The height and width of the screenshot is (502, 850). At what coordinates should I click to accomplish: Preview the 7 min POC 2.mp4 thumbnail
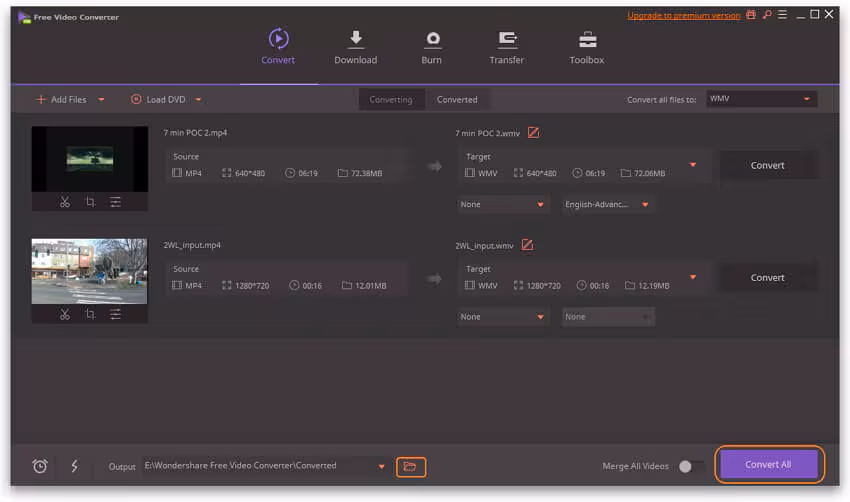[x=90, y=159]
